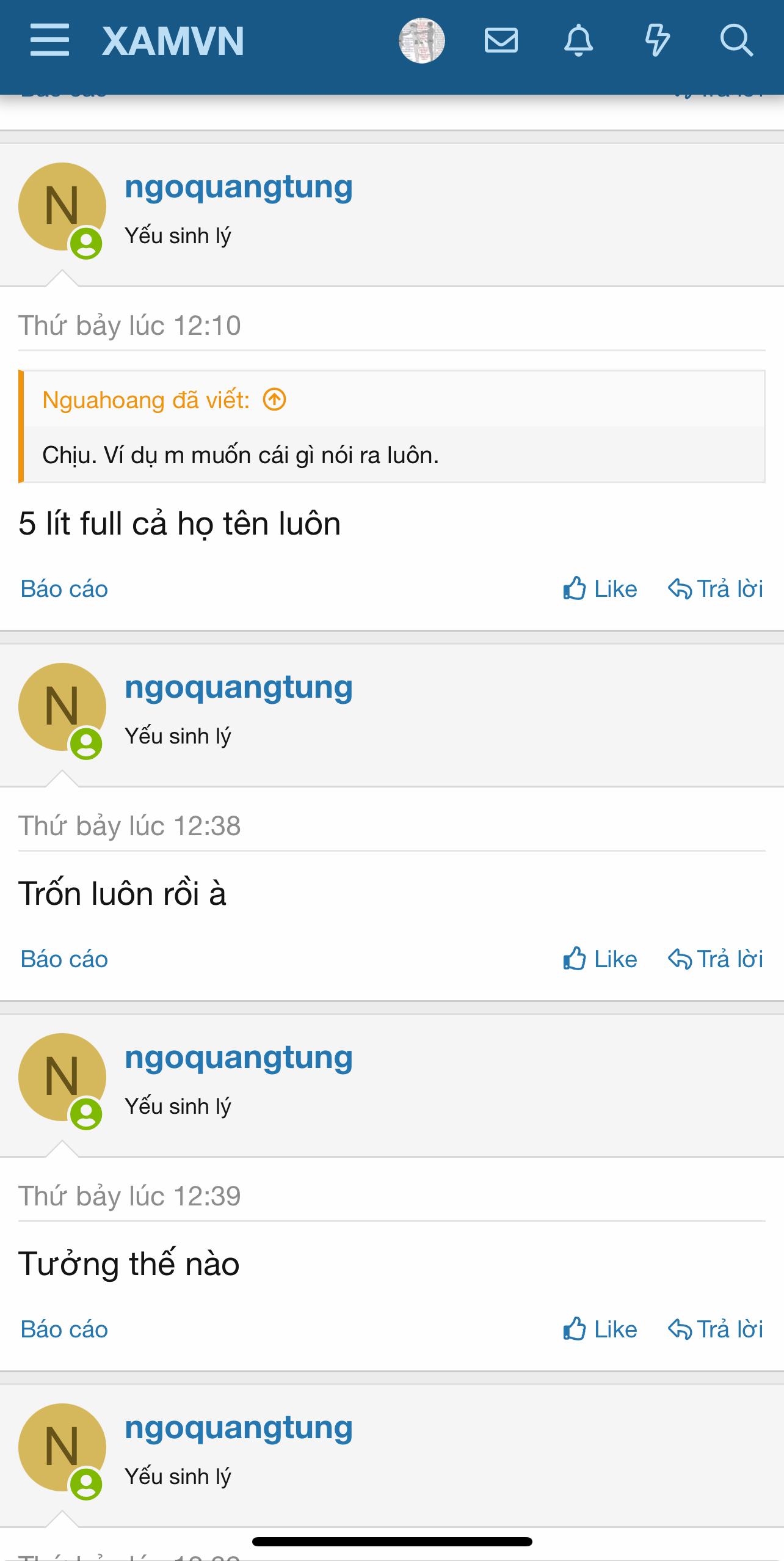Tap ngoquangtung's avatar on the 12:39 post

coord(62,1077)
